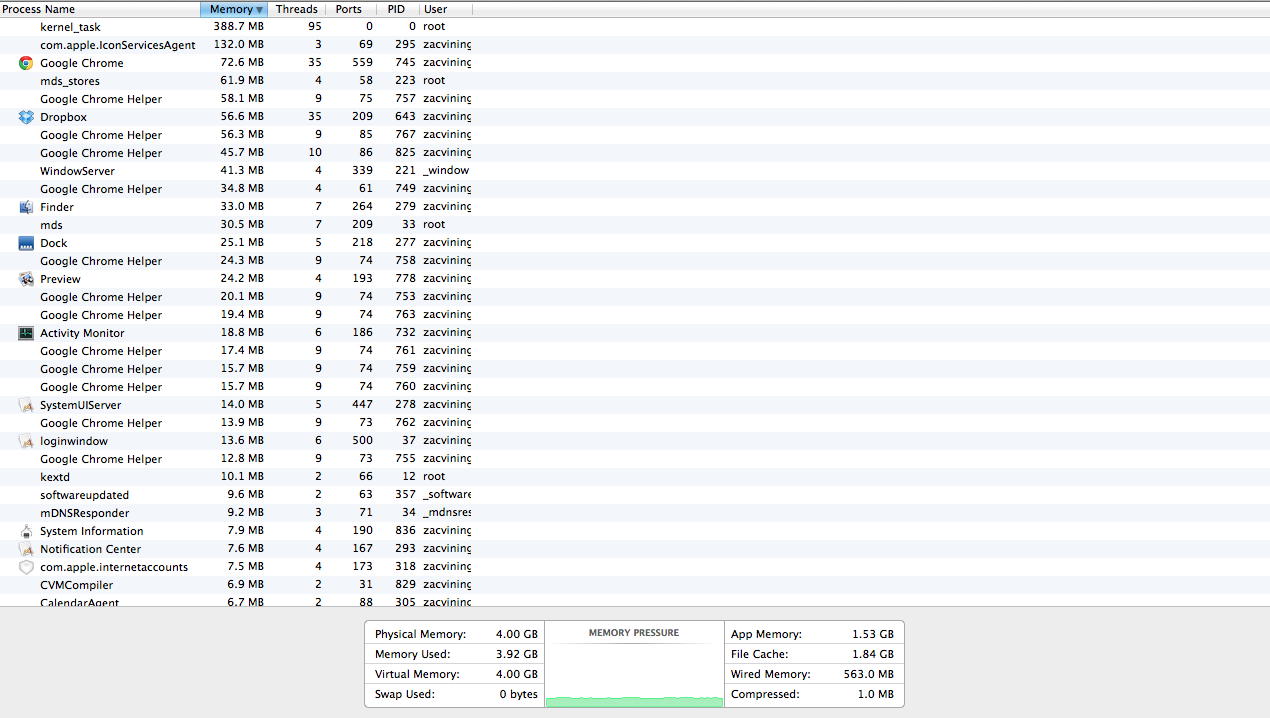Click the Wired Memory 563.0 MB entry
The height and width of the screenshot is (718, 1270).
(x=812, y=674)
